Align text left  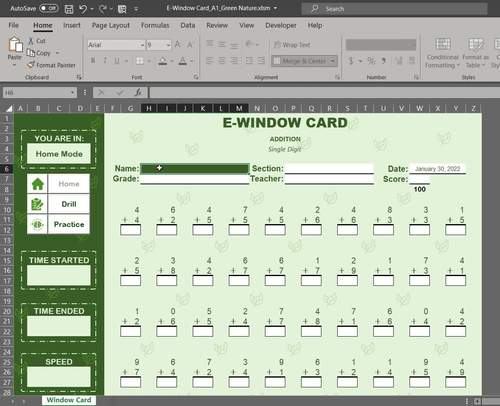[x=210, y=61]
